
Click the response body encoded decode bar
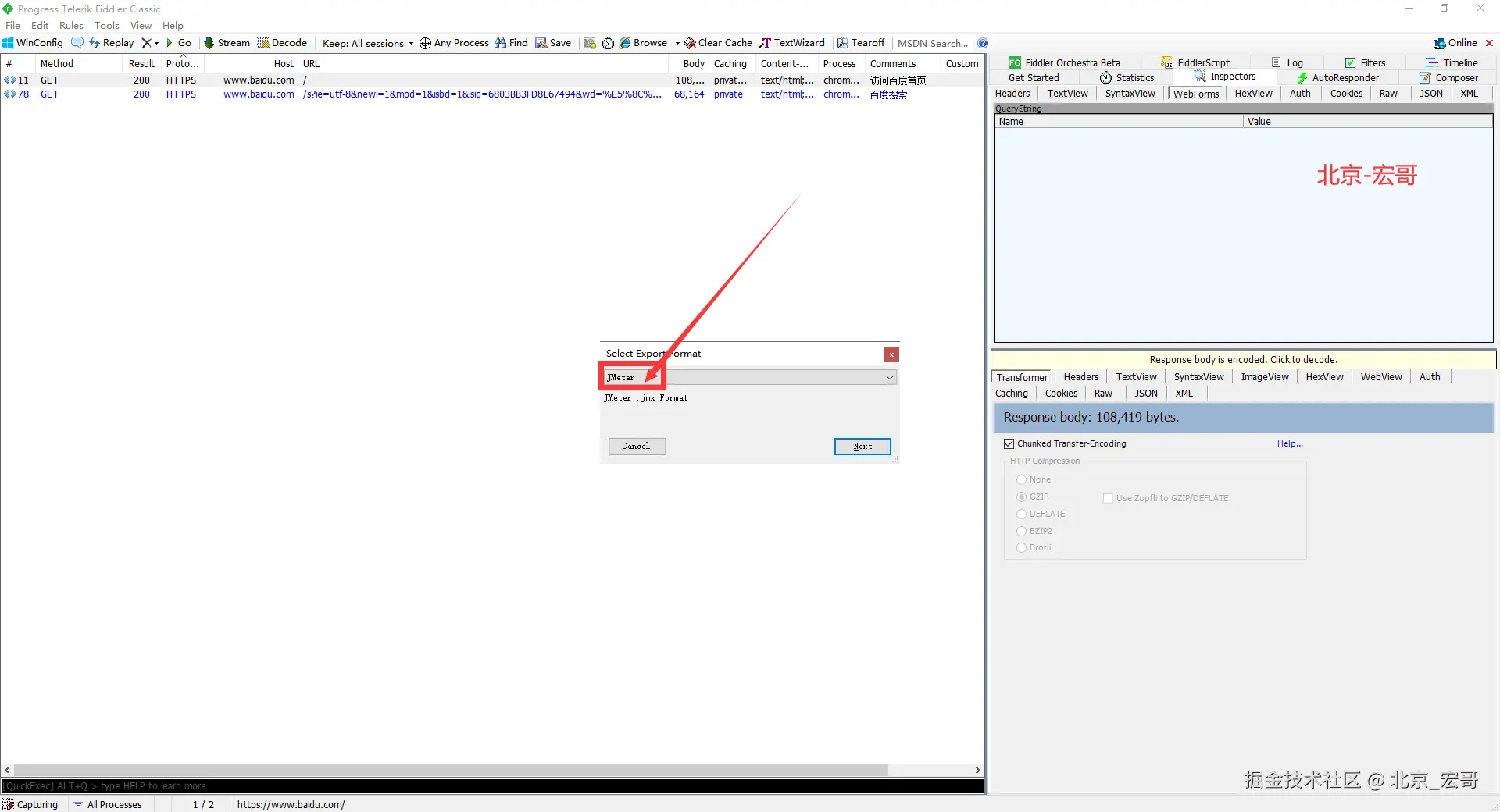pos(1243,360)
